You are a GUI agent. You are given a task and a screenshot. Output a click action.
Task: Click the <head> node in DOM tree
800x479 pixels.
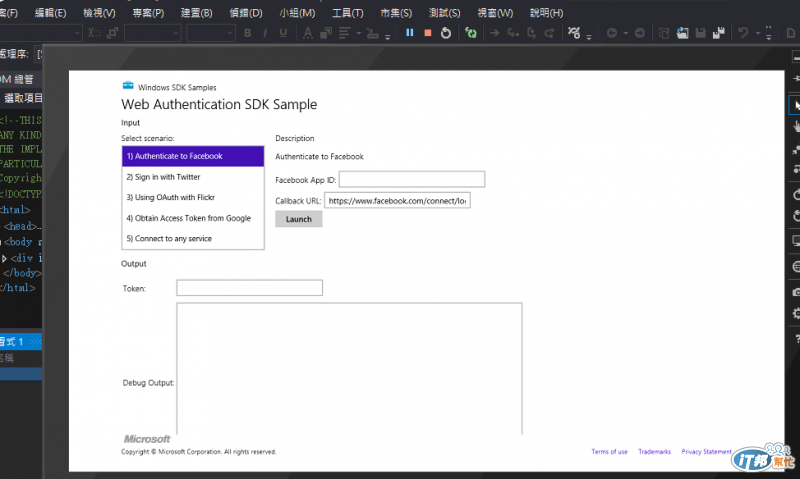click(22, 226)
